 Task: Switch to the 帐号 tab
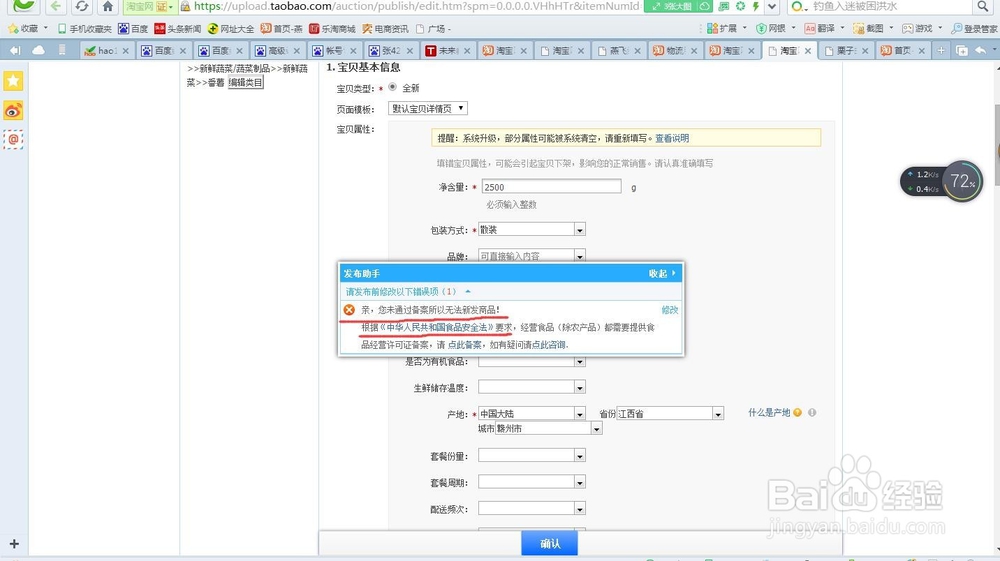click(x=334, y=50)
